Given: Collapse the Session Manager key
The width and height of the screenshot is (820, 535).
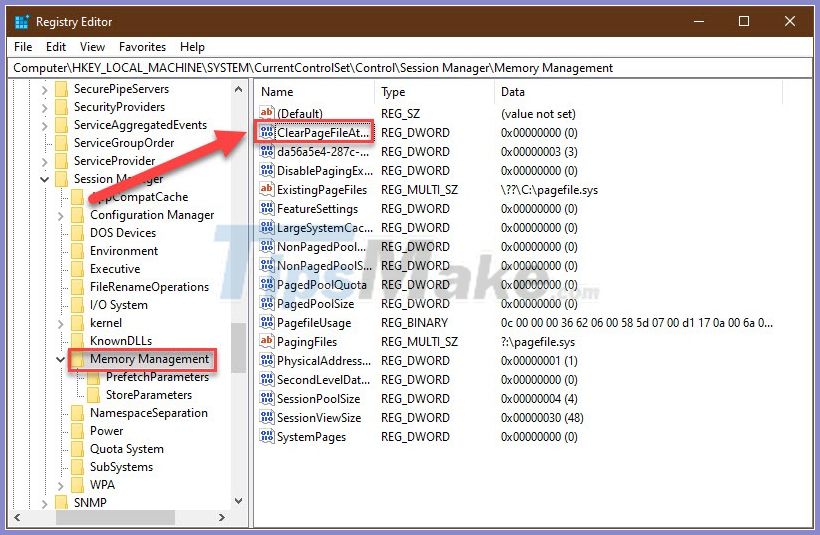Looking at the screenshot, I should 44,179.
